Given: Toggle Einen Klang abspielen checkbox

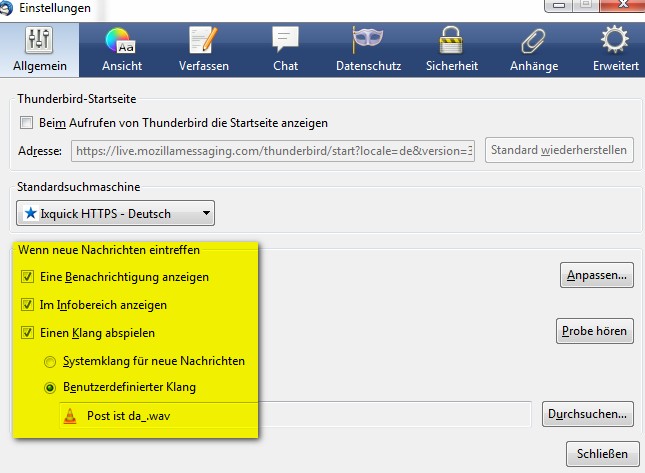Looking at the screenshot, I should tap(27, 332).
